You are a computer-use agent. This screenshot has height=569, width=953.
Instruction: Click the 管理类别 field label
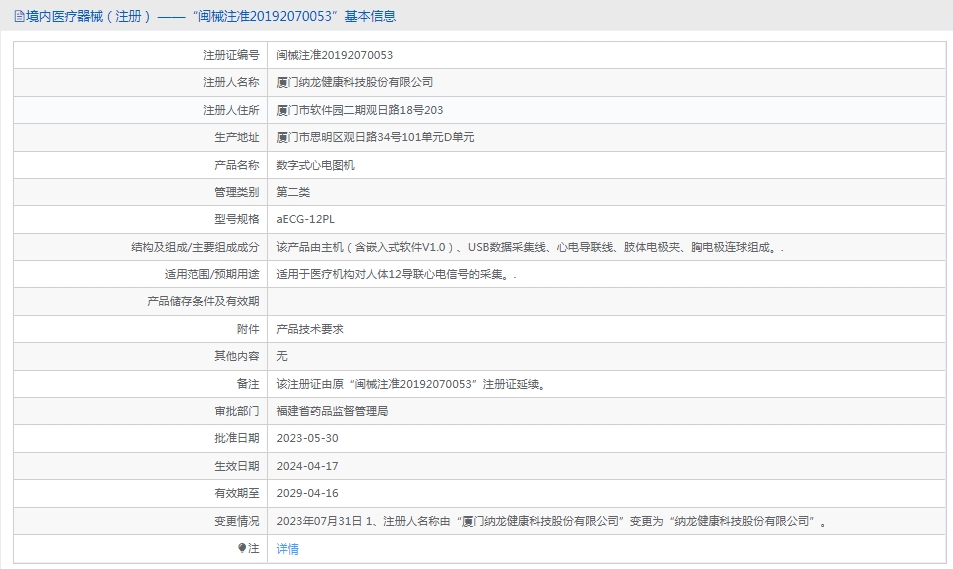click(x=236, y=193)
